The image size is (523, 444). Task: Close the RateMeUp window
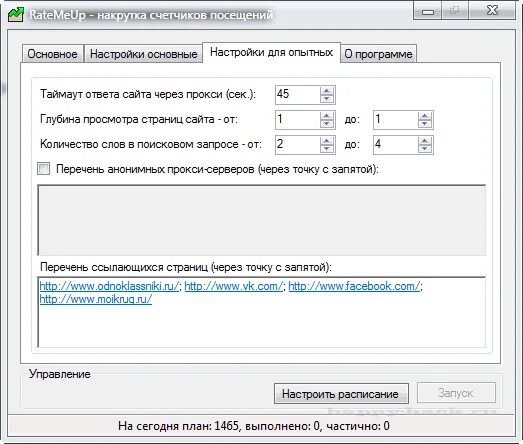click(492, 10)
